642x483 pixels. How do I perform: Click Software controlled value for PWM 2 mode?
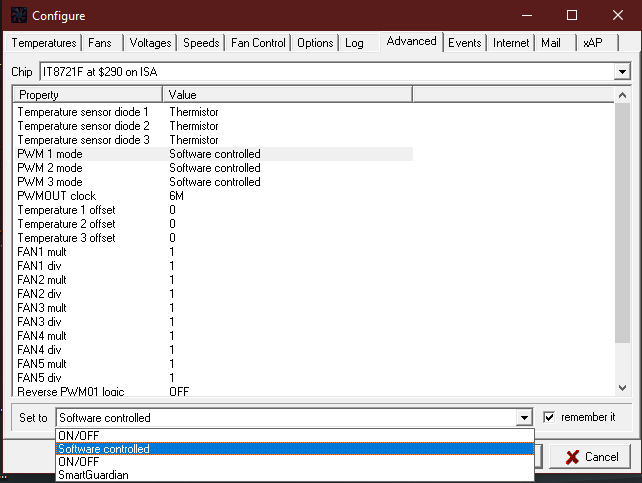click(215, 168)
